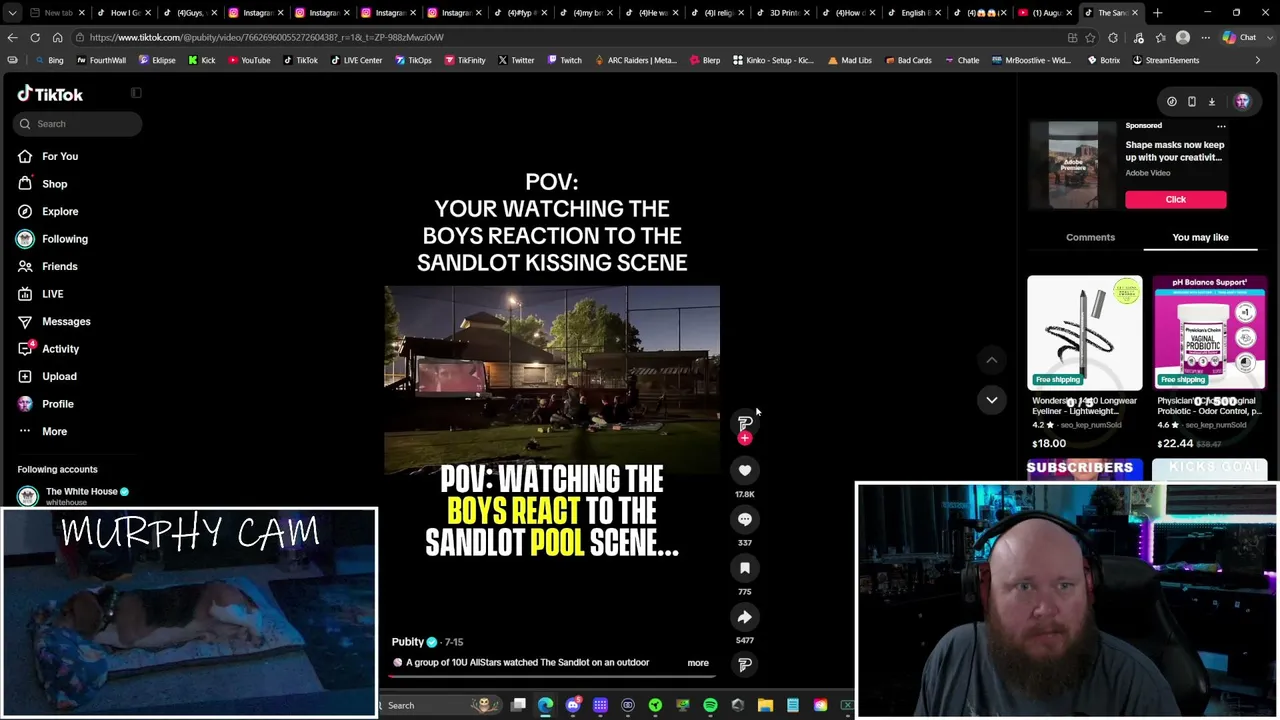Click the pink Click ad button
1280x720 pixels.
tap(1175, 199)
